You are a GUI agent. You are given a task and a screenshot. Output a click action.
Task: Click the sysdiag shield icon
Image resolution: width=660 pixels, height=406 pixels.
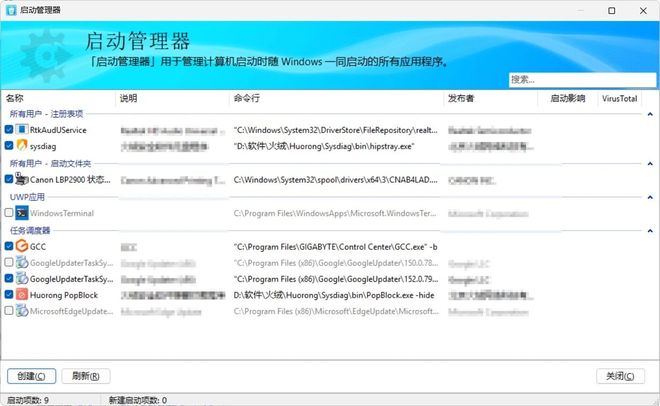[x=21, y=146]
